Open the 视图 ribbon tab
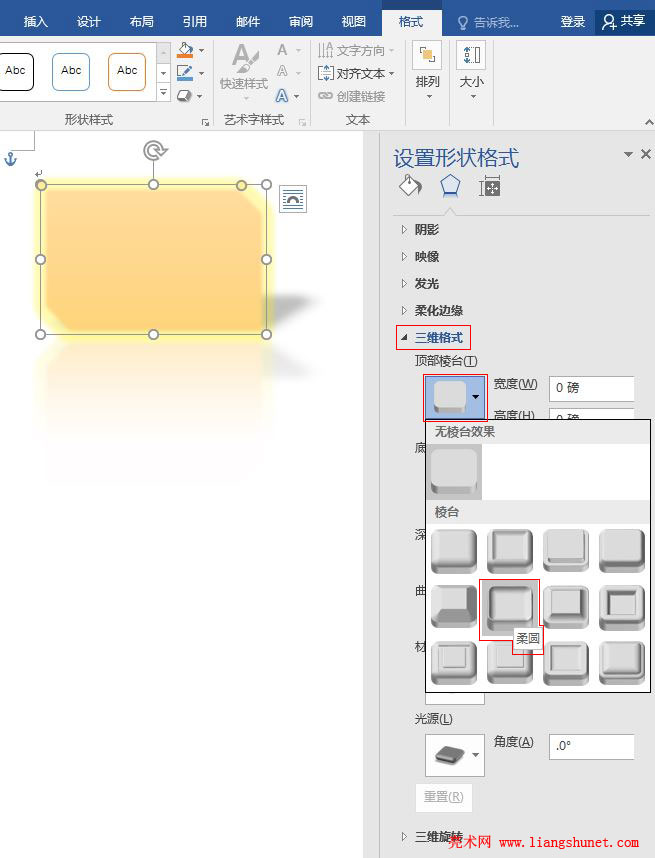 pyautogui.click(x=353, y=22)
